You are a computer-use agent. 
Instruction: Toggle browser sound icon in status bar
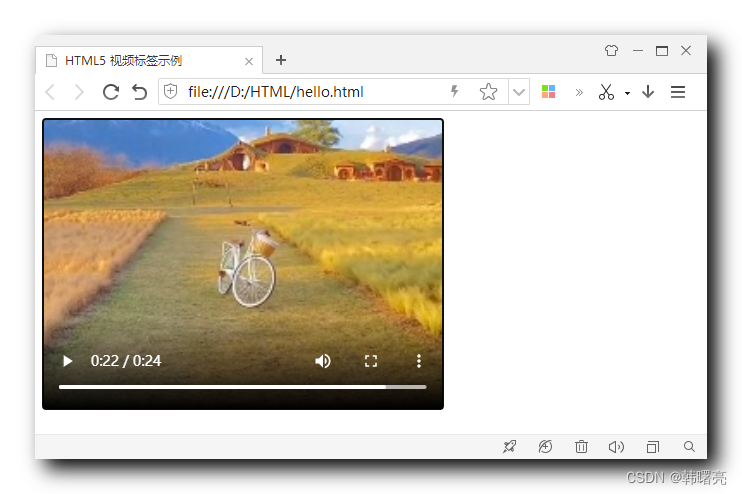(616, 447)
